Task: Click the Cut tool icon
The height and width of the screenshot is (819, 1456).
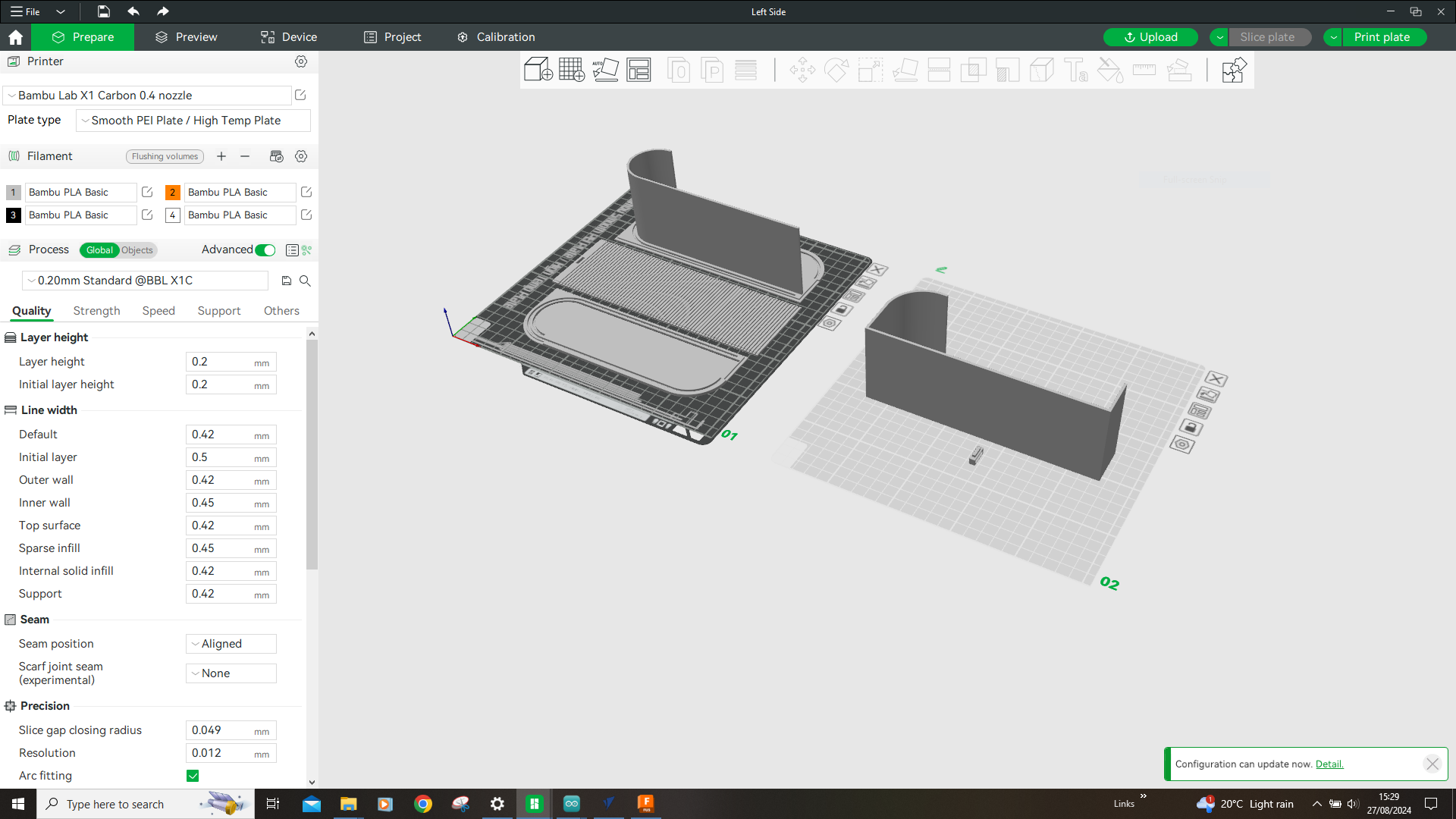Action: tap(939, 71)
